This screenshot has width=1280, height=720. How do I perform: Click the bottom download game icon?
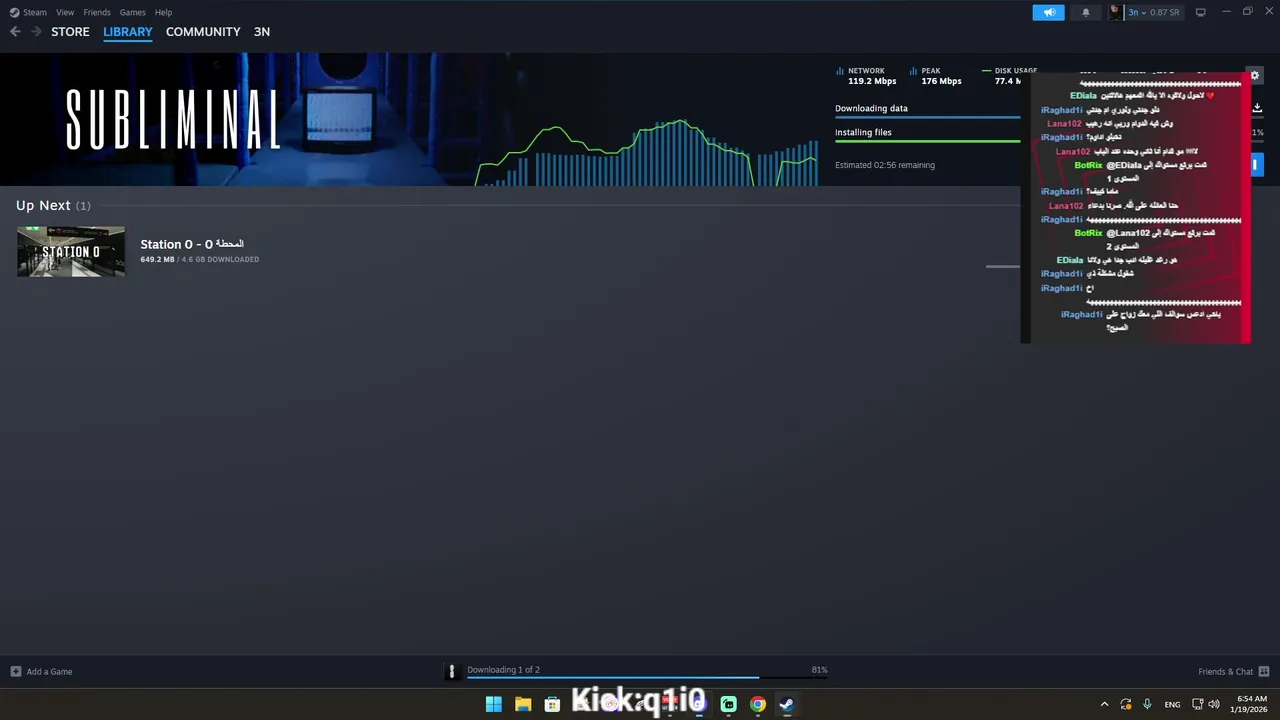451,671
